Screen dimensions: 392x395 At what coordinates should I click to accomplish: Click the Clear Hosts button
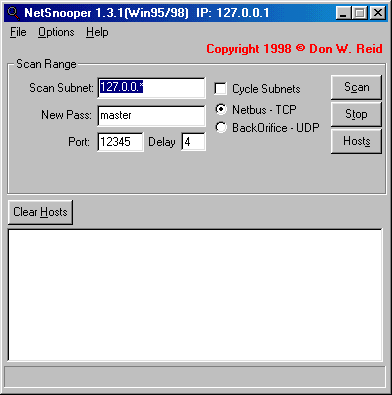pyautogui.click(x=40, y=212)
